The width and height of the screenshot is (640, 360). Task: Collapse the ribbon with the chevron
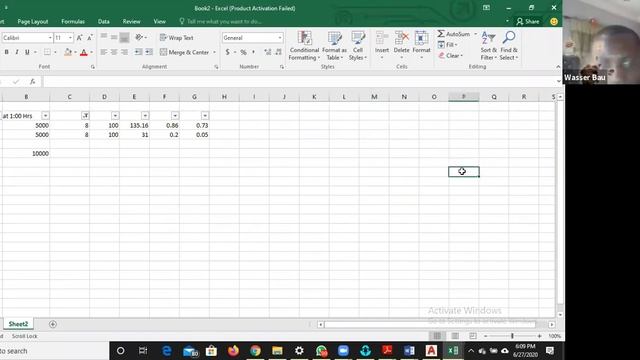point(558,67)
